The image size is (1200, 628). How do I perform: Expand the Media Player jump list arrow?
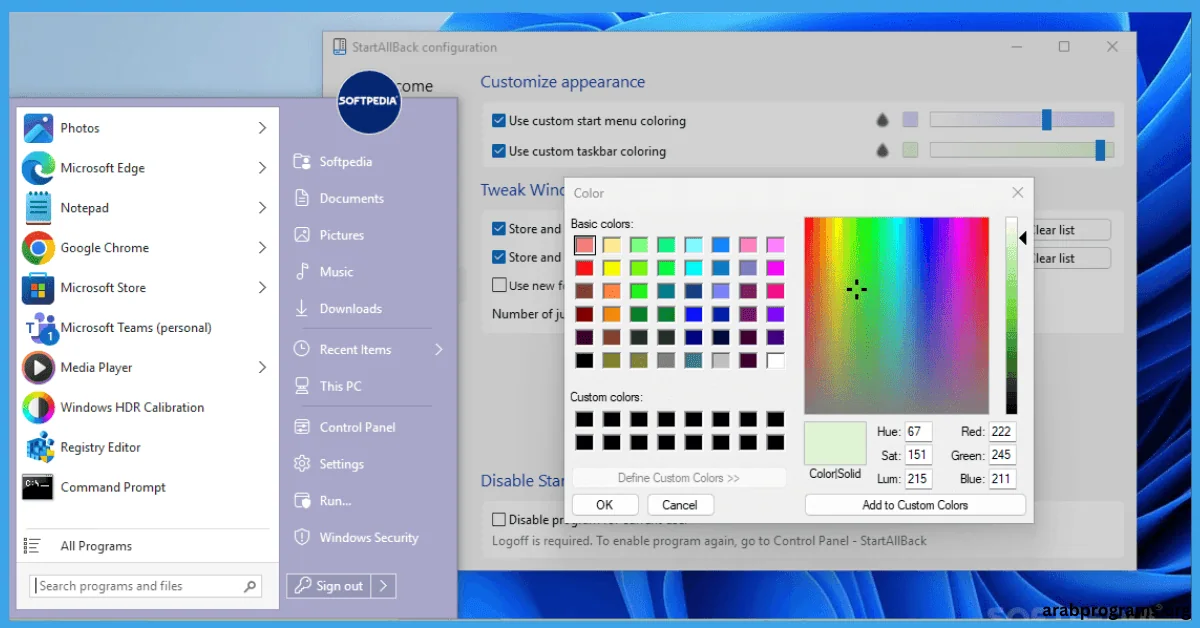pos(262,368)
